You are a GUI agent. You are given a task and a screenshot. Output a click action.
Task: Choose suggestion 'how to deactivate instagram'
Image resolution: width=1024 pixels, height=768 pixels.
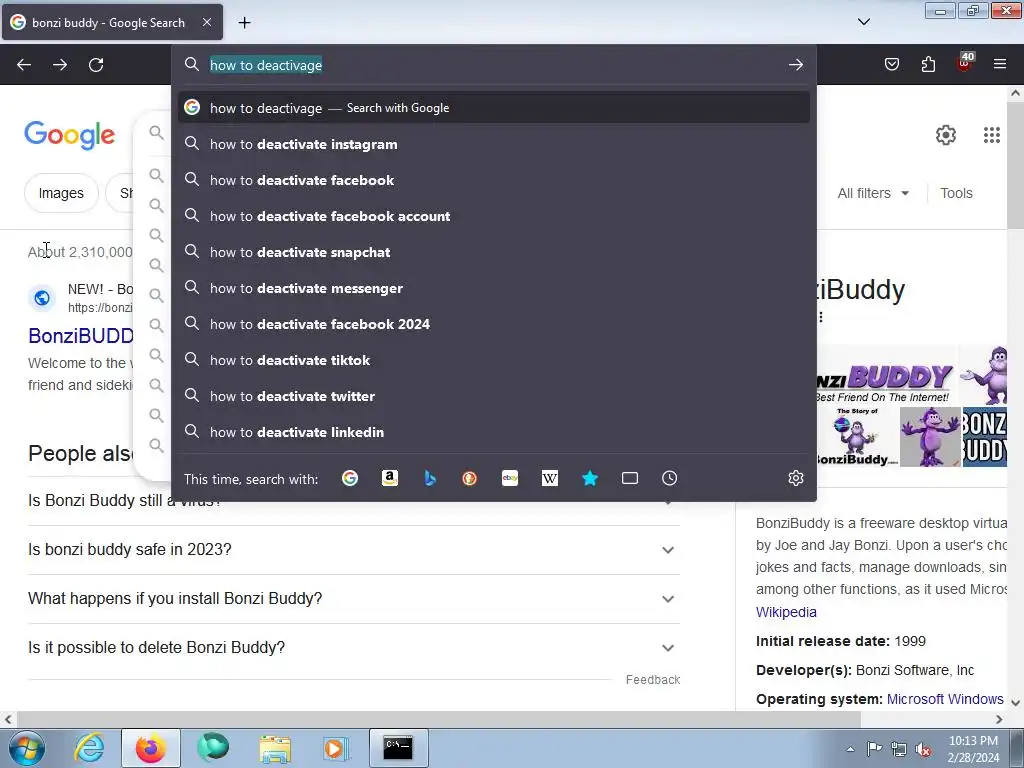(x=494, y=144)
